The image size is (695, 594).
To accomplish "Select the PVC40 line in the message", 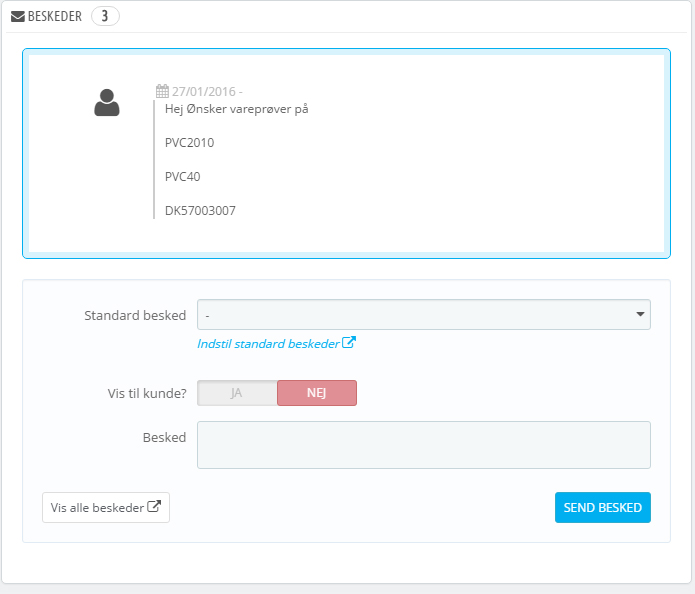I will click(183, 177).
